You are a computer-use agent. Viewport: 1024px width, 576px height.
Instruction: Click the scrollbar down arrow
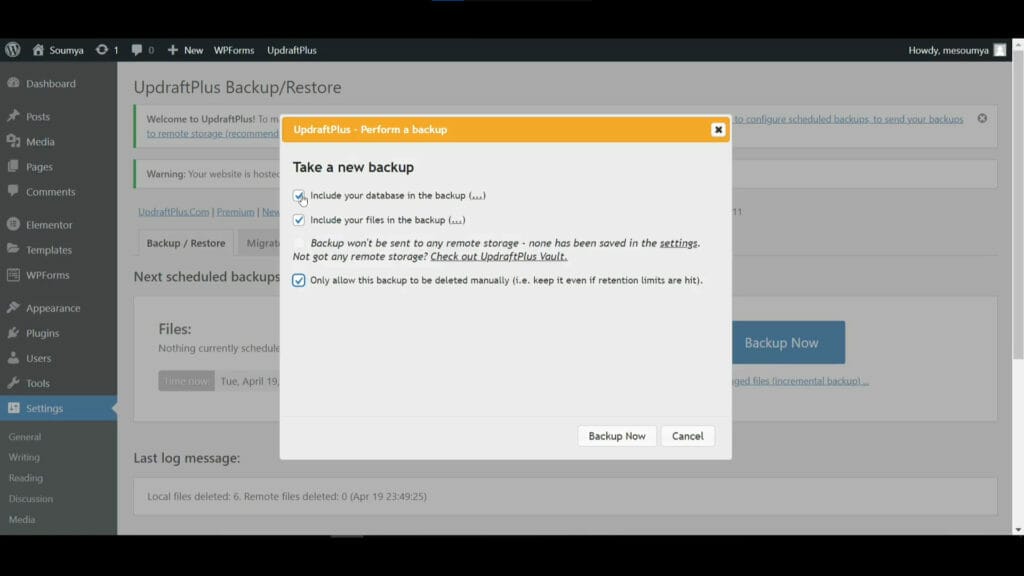1018,530
